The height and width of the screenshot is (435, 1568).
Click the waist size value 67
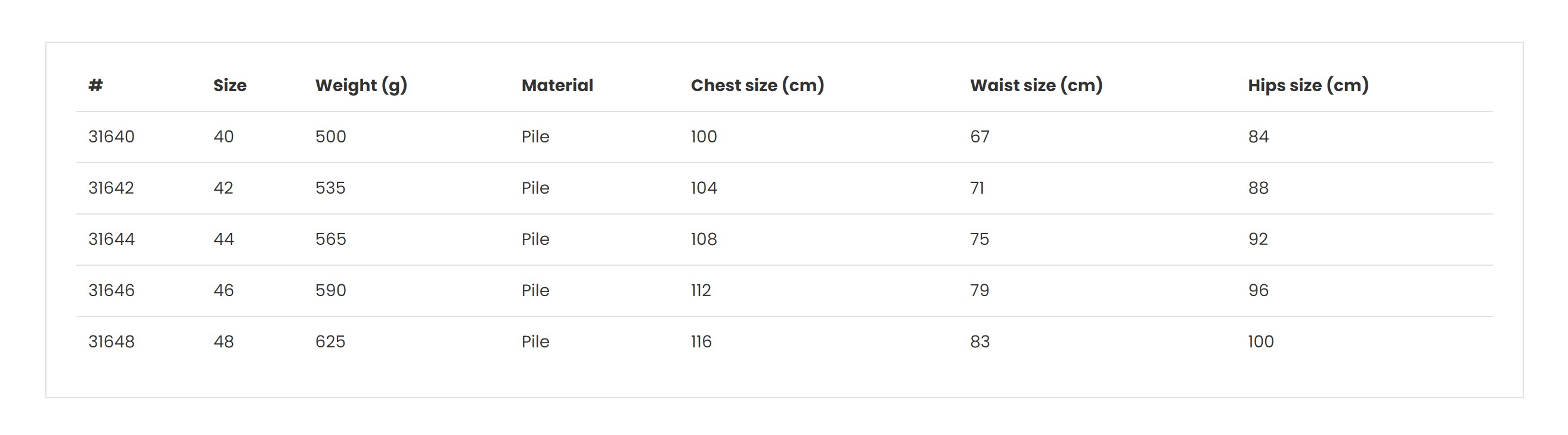(980, 136)
